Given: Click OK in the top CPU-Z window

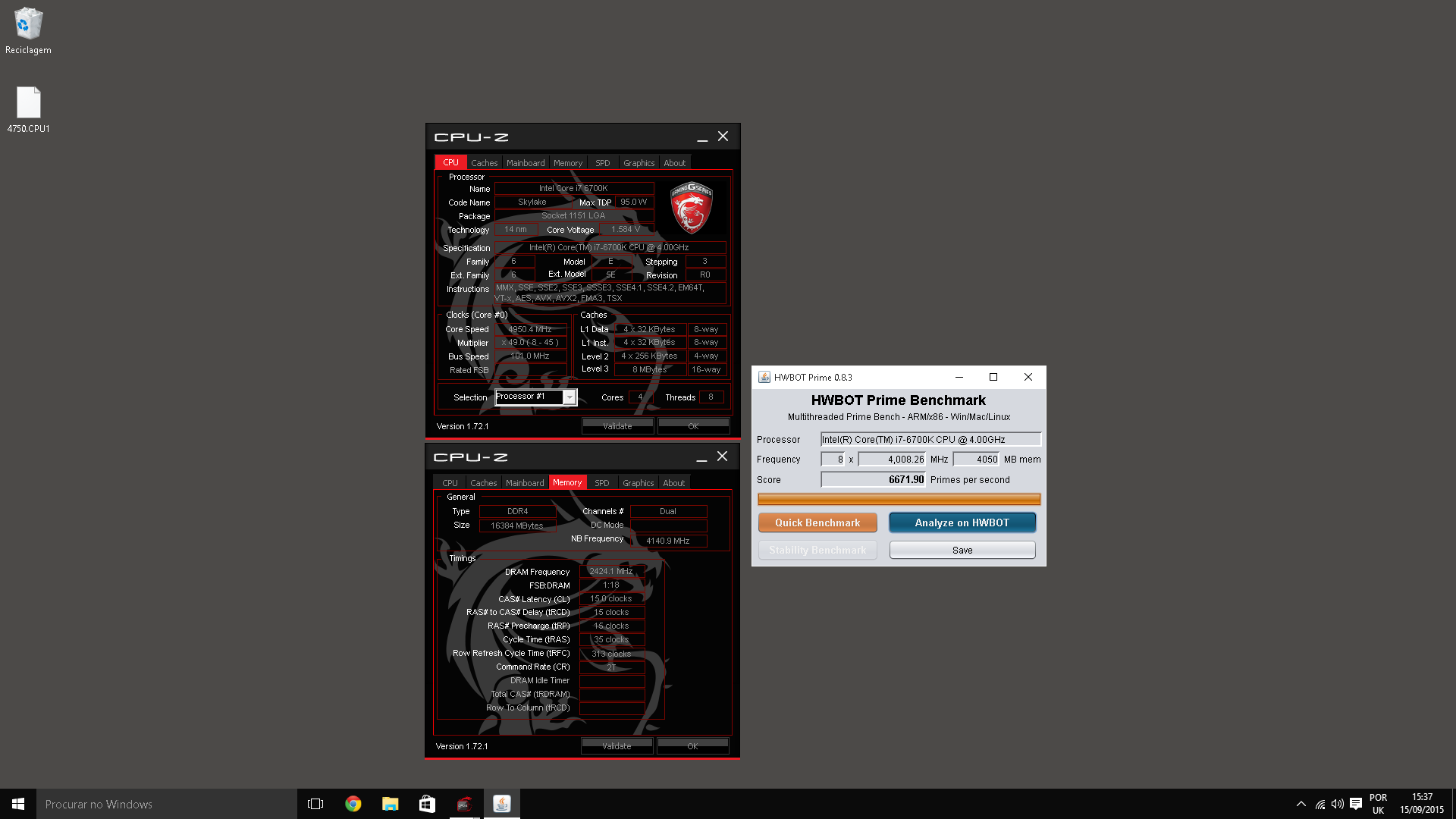Looking at the screenshot, I should click(x=693, y=426).
